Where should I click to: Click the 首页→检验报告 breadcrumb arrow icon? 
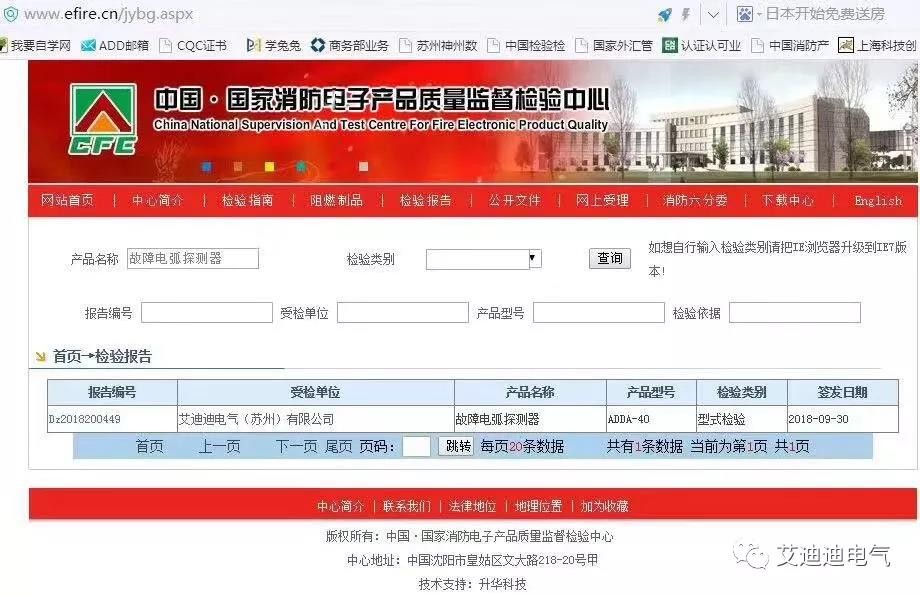click(x=40, y=356)
